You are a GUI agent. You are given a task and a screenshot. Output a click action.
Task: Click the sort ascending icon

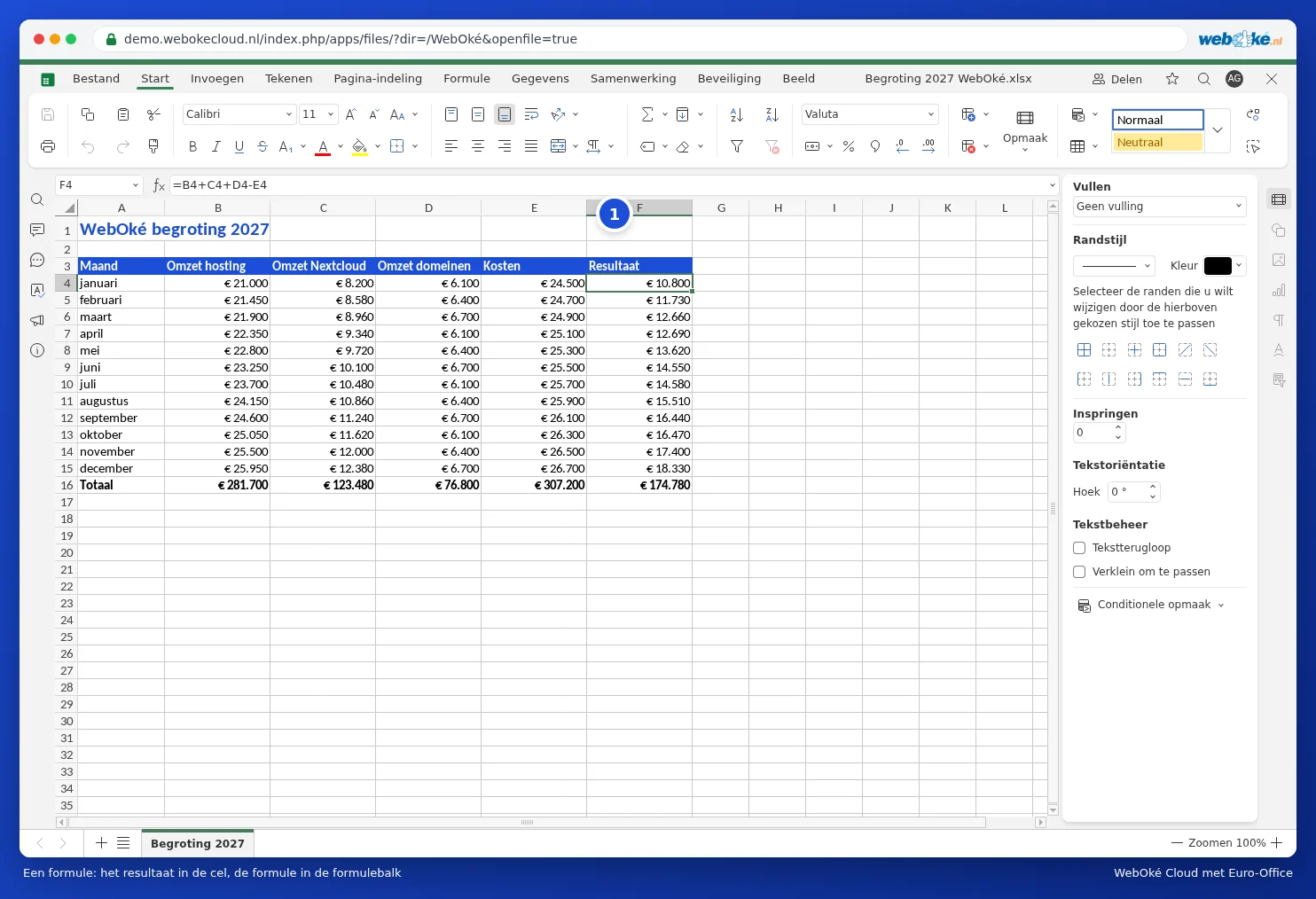736,114
